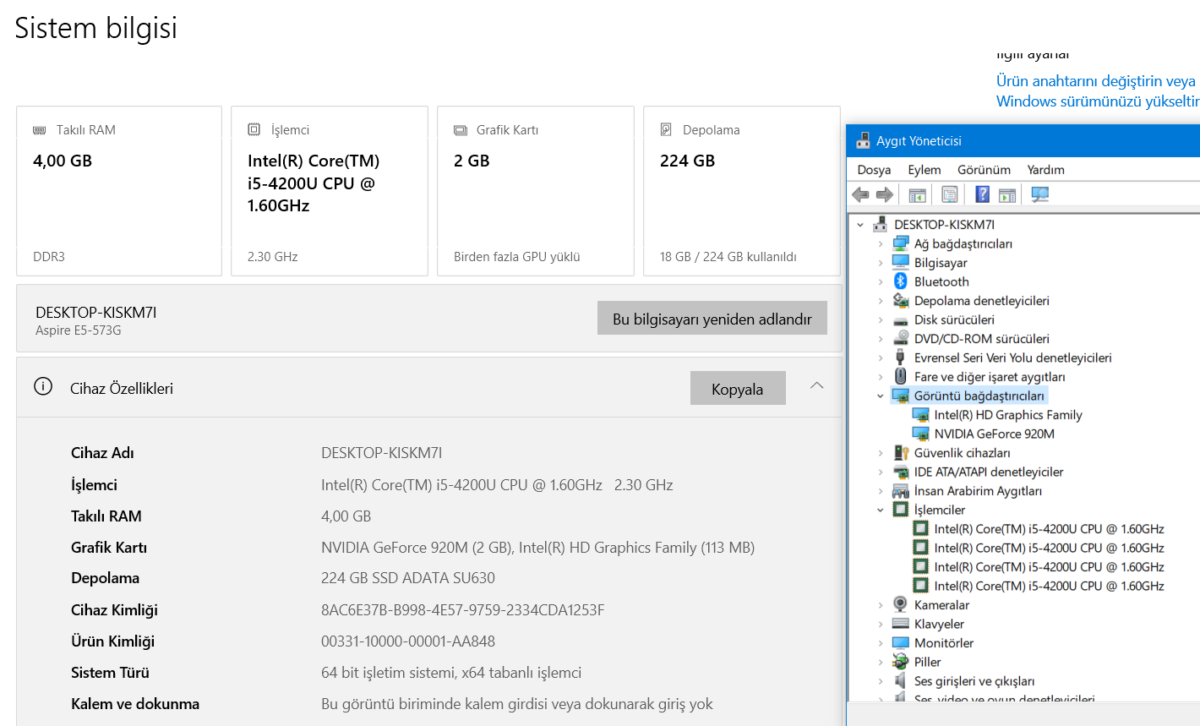
Task: Expand the Ağ bağdaştırıcıları node
Action: click(x=880, y=244)
